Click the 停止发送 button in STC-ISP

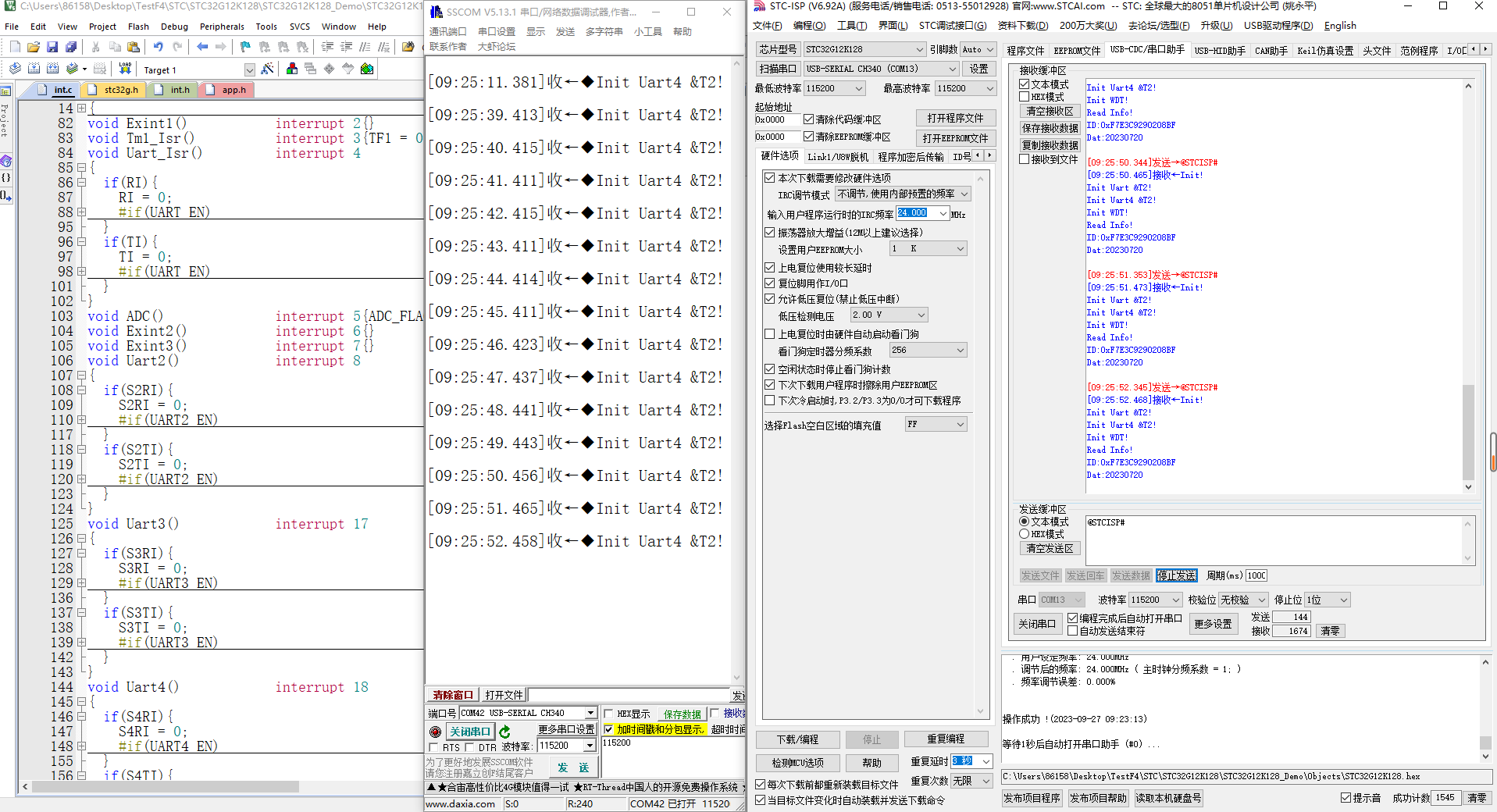(1176, 575)
